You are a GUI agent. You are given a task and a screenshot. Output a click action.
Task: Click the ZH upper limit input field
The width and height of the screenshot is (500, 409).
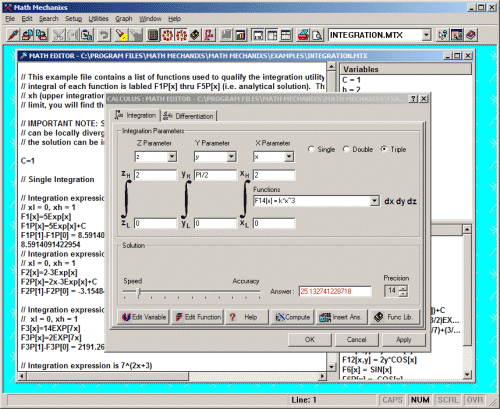point(155,175)
